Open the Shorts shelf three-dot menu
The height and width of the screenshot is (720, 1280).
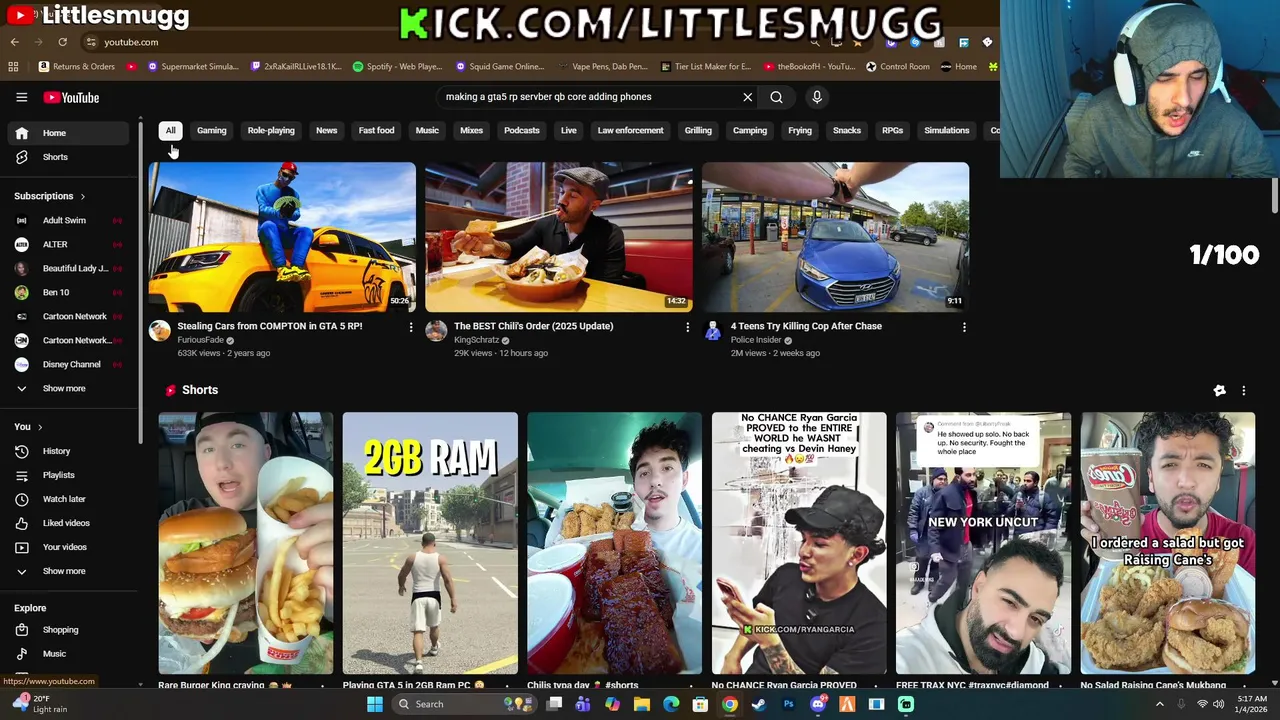tap(1244, 391)
